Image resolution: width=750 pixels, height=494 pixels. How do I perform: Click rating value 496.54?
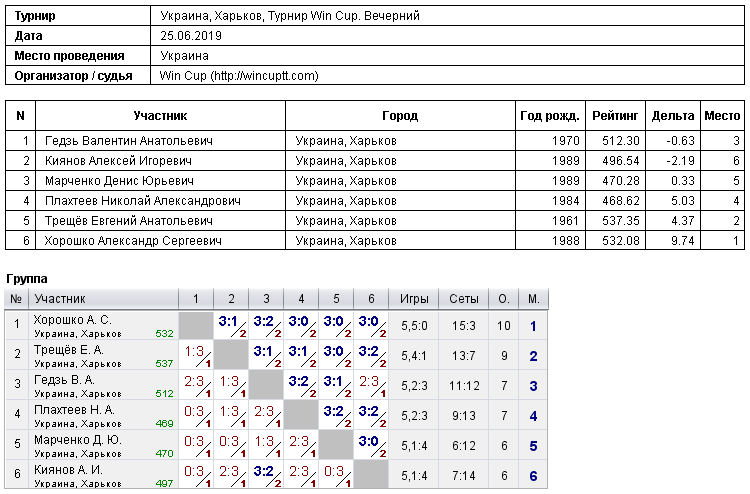[x=621, y=161]
